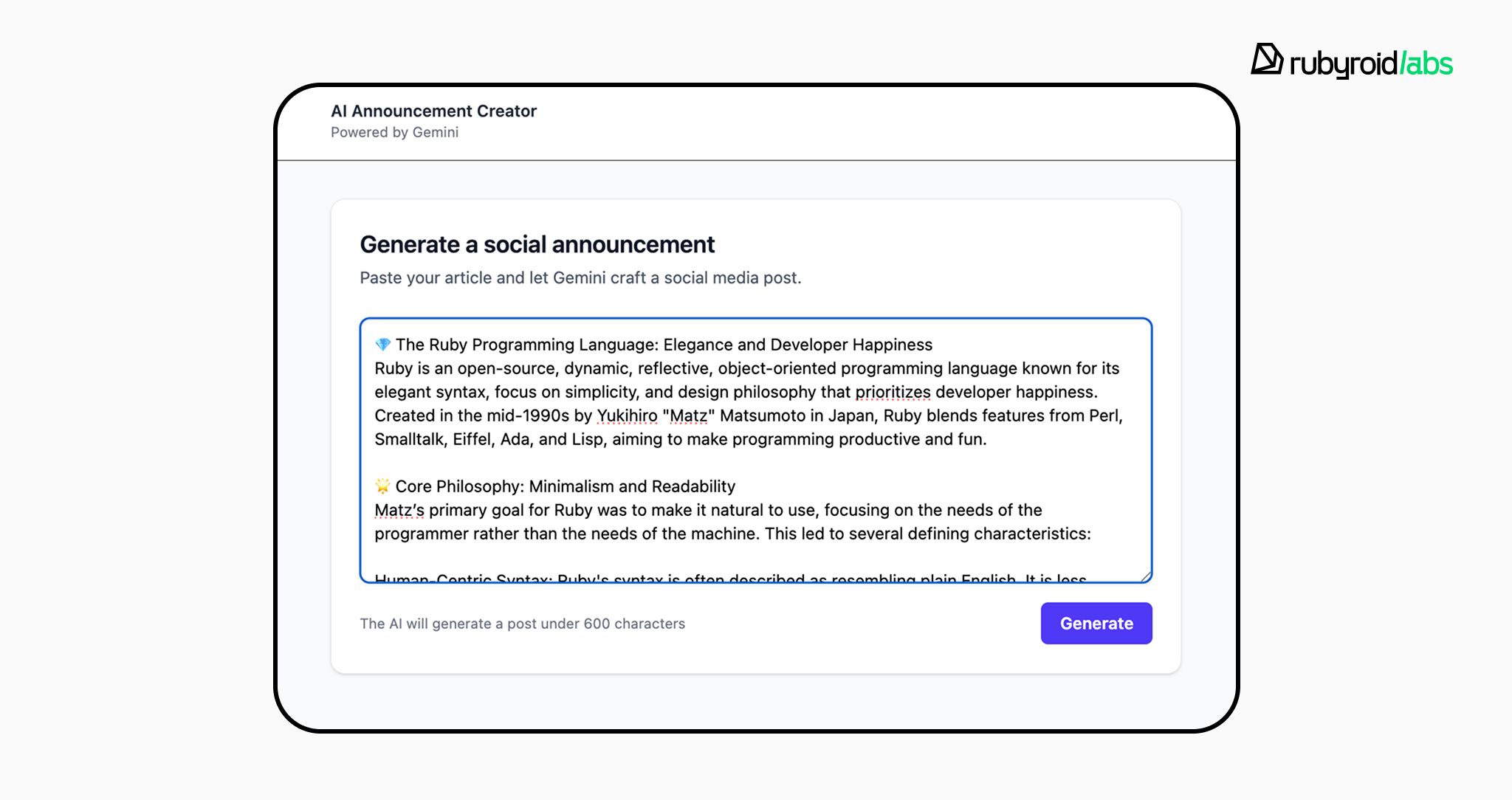Viewport: 1512px width, 800px height.
Task: Click the Paste your article description line
Action: click(580, 277)
